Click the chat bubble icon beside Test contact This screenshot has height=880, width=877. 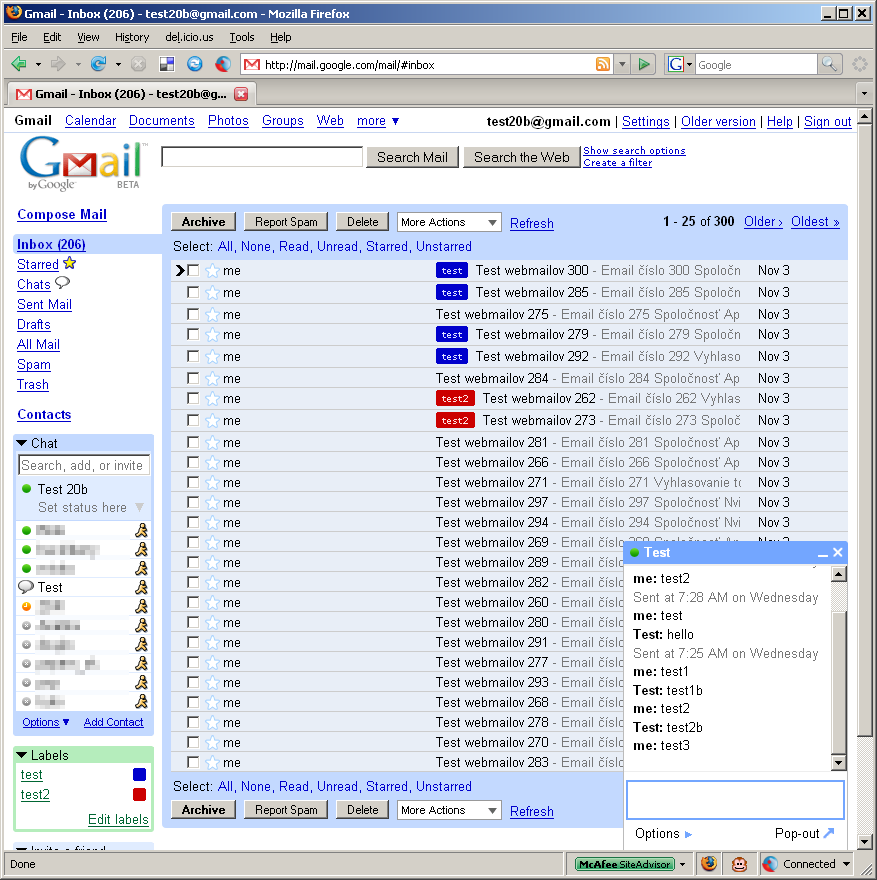click(26, 587)
